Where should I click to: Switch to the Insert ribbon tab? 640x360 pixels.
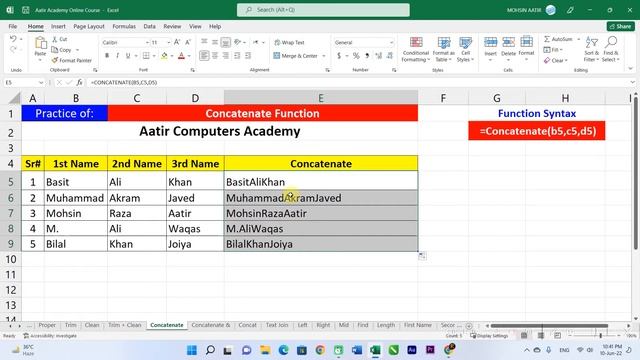point(58,27)
